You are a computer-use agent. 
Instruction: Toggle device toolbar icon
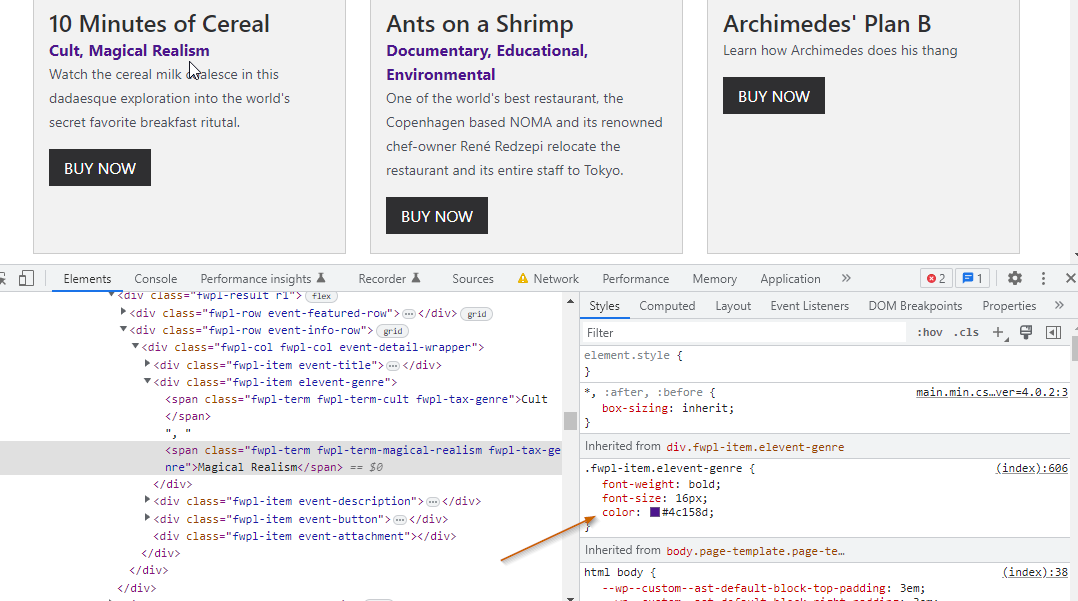click(26, 278)
